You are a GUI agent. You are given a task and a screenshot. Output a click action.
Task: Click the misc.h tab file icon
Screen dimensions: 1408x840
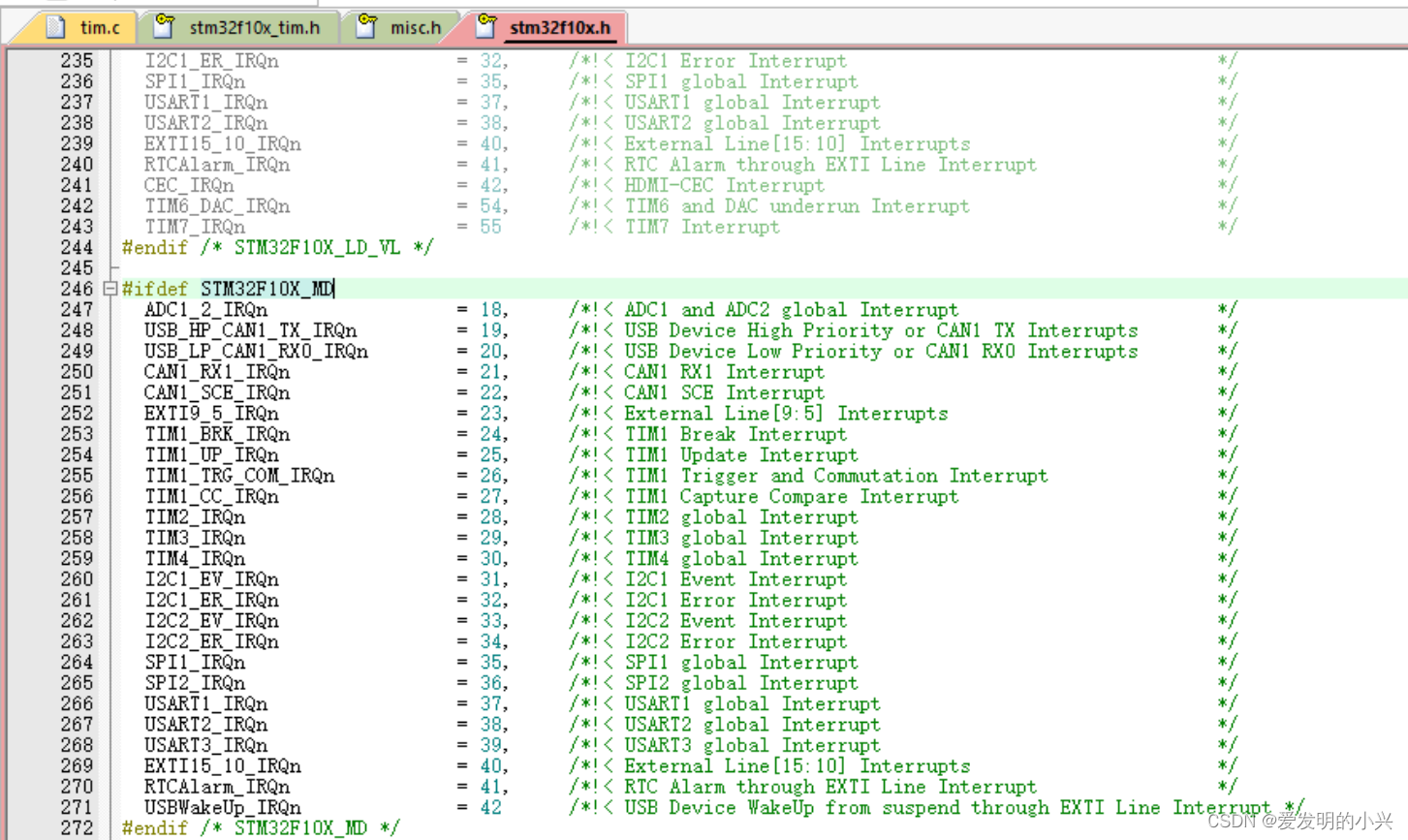(x=366, y=26)
